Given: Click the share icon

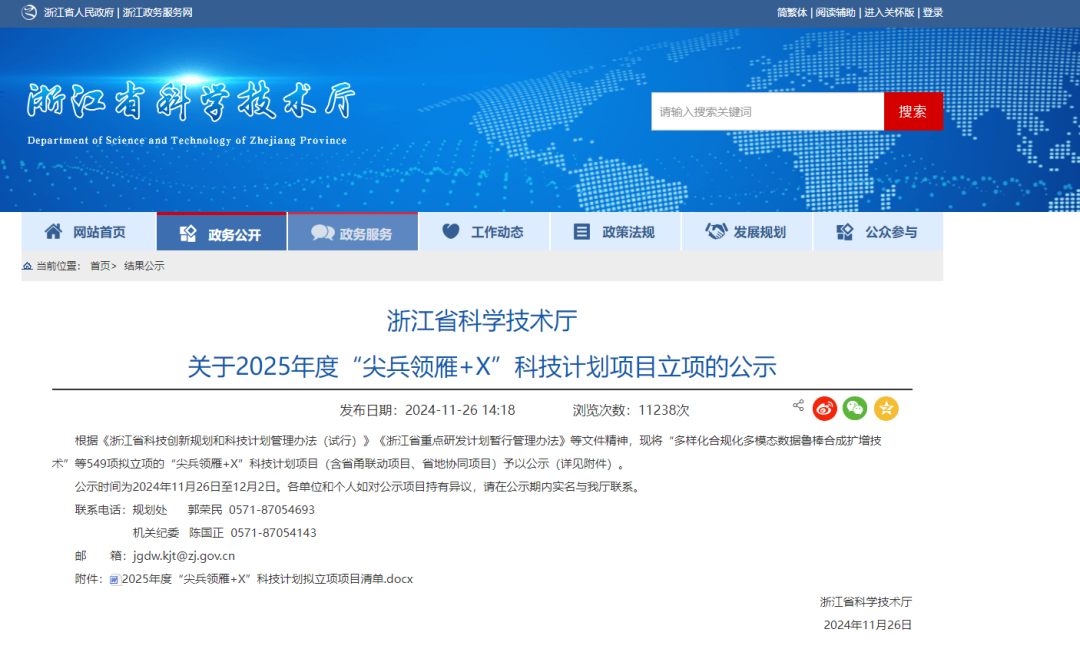Looking at the screenshot, I should pos(798,405).
